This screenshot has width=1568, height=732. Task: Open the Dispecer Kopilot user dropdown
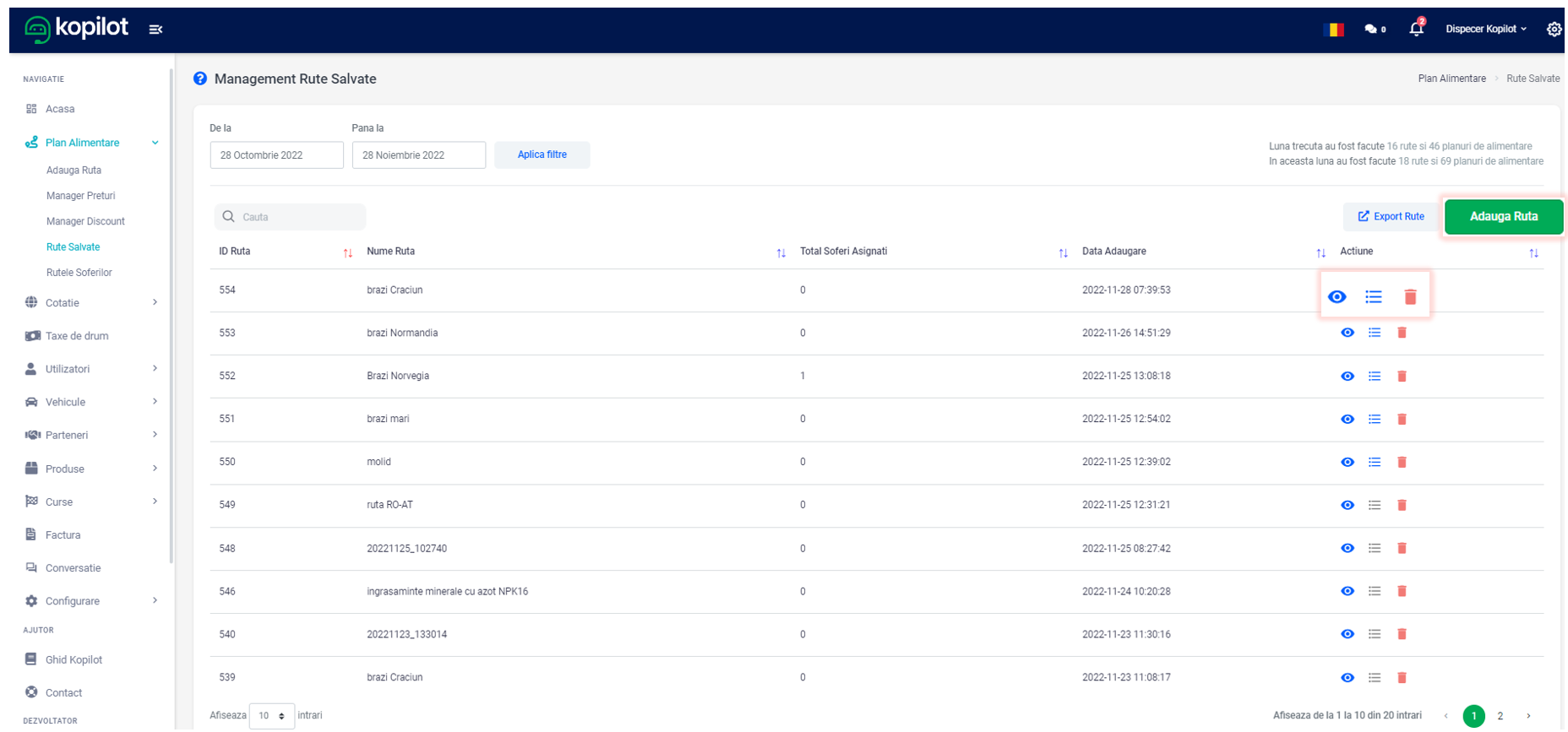pos(1485,30)
